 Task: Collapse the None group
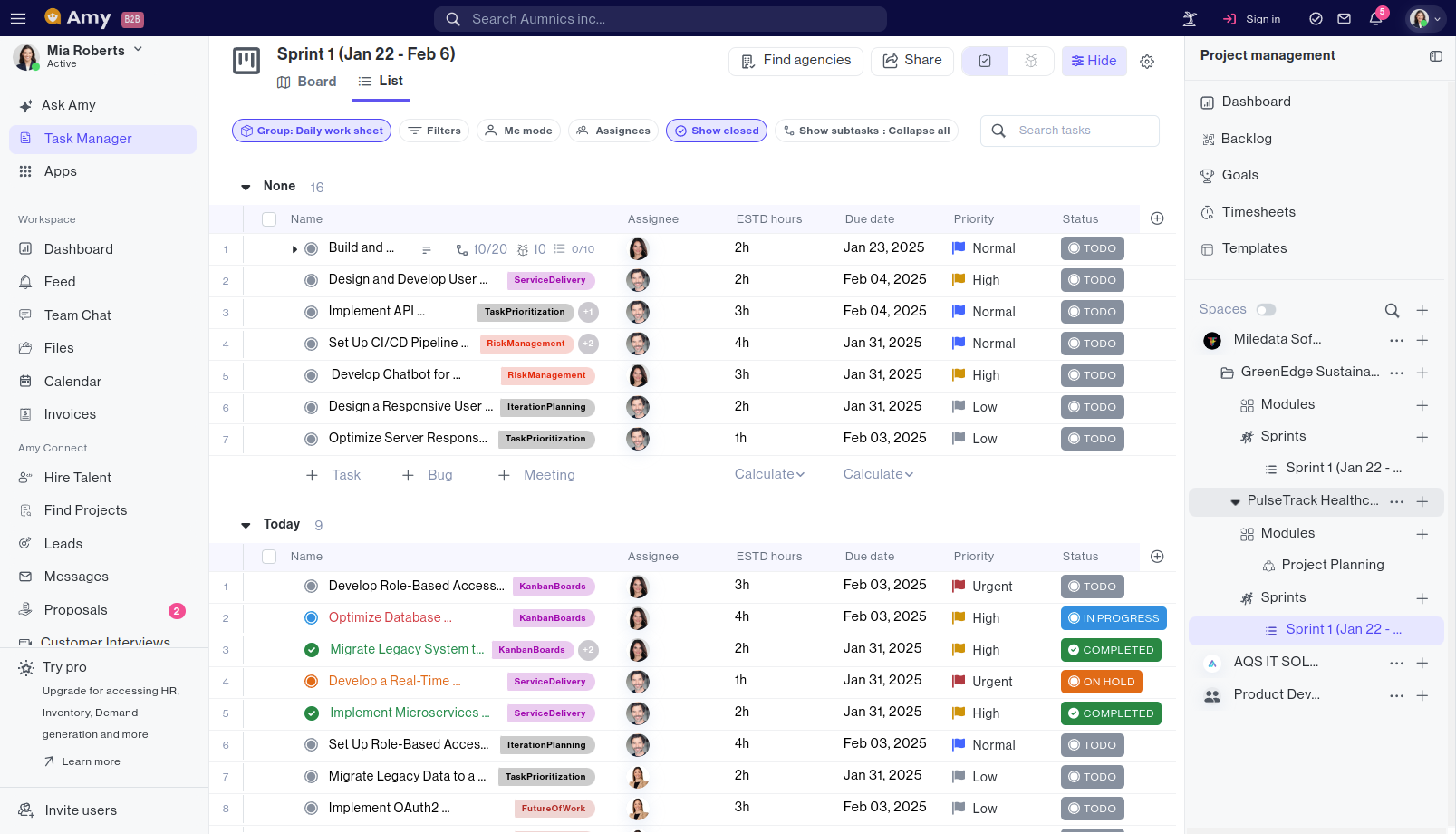(246, 187)
